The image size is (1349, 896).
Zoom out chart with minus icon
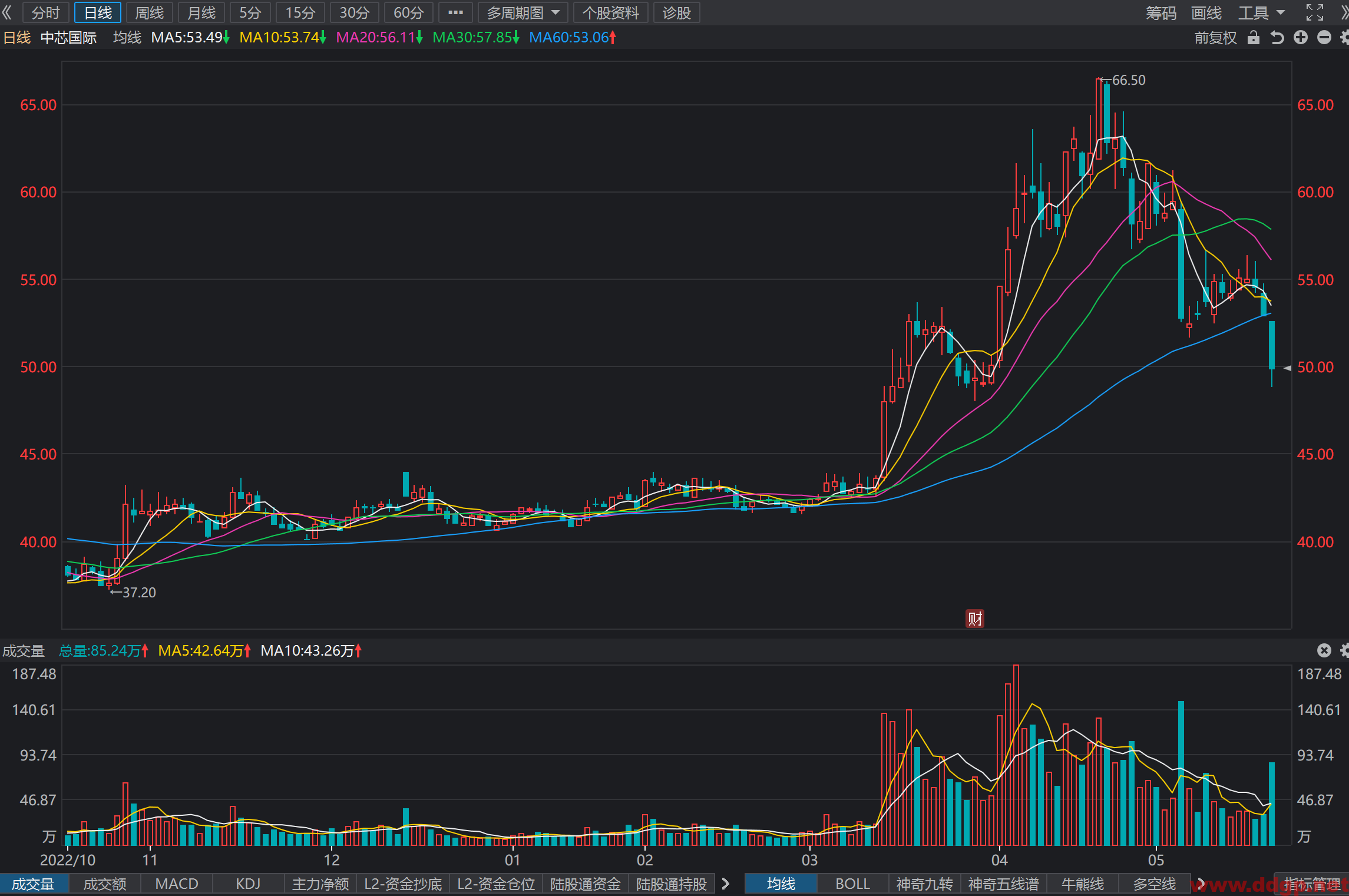point(1324,38)
